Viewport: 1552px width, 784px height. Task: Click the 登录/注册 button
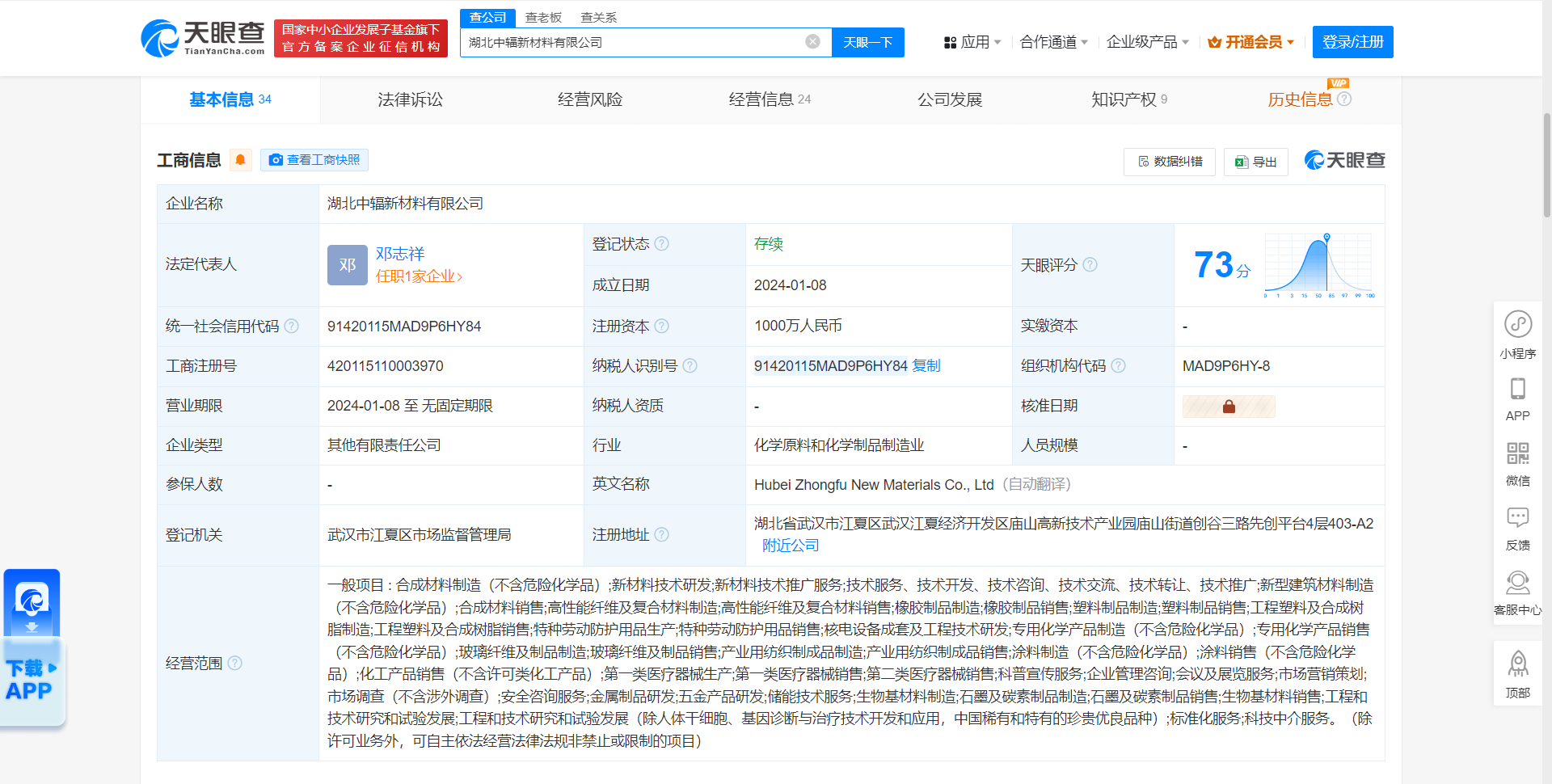[x=1353, y=42]
